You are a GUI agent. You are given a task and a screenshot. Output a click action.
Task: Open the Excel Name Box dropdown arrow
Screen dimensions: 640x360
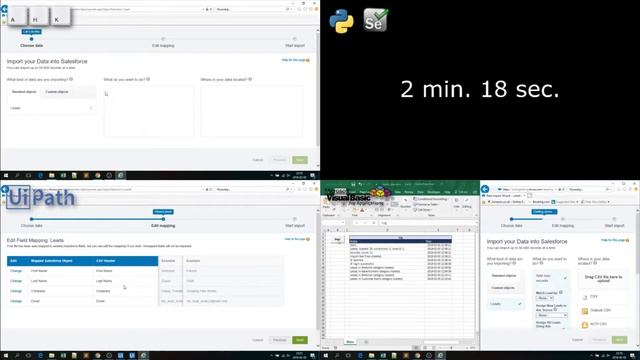(342, 223)
